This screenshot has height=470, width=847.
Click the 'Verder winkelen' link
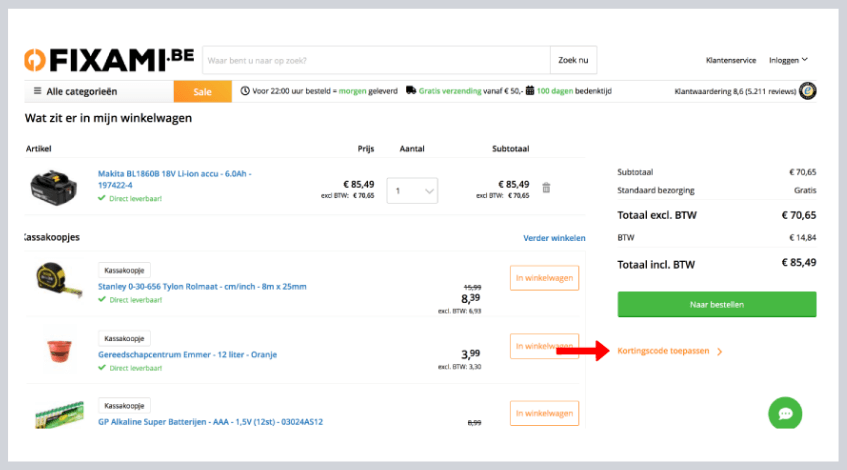pos(554,238)
